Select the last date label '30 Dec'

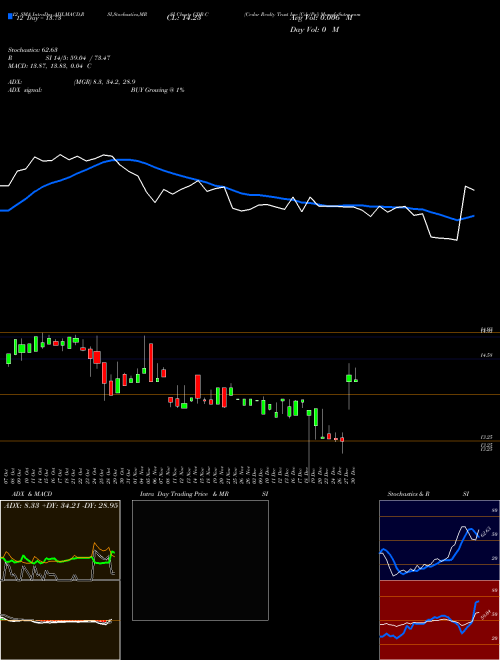click(x=355, y=475)
